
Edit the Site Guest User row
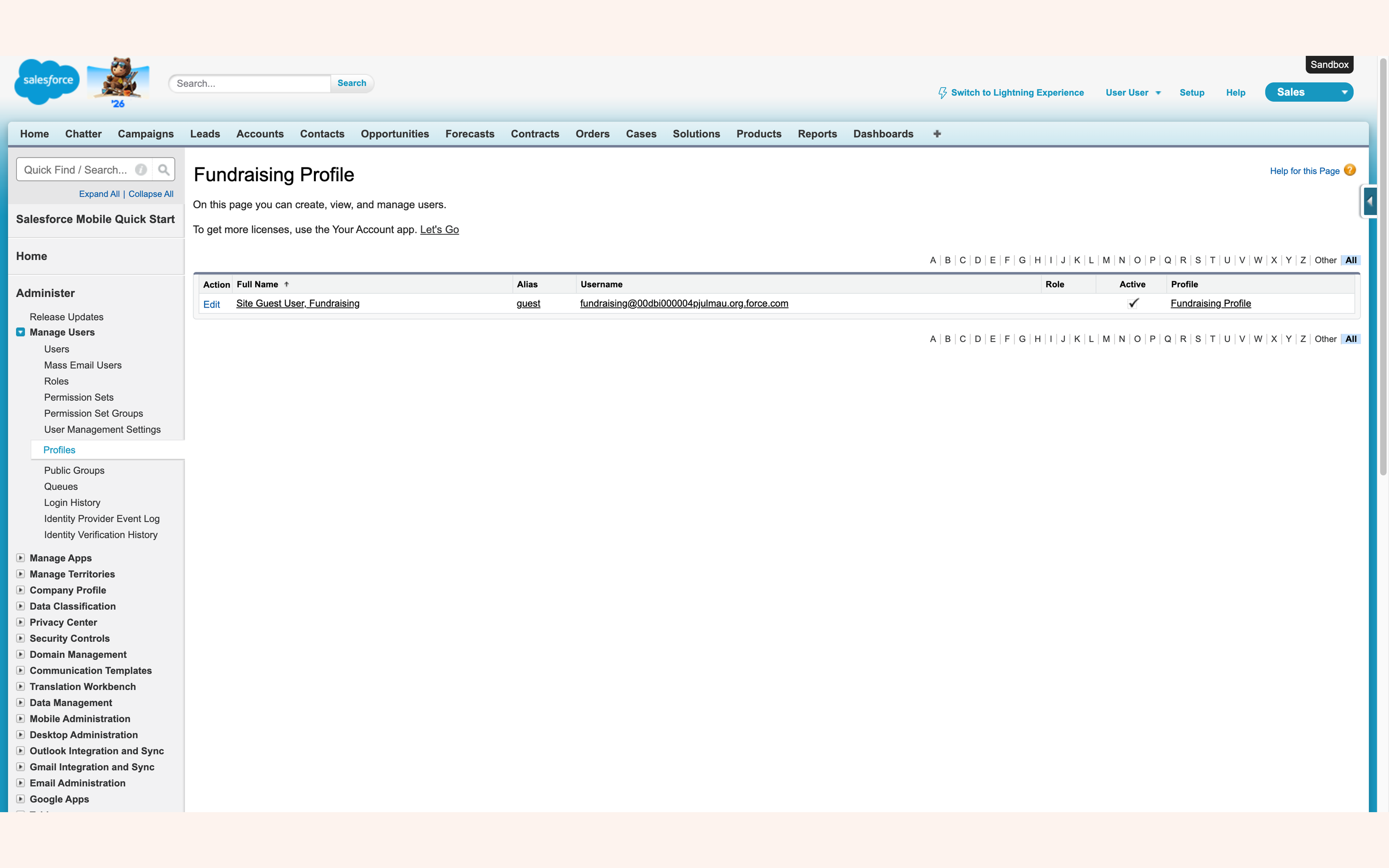click(x=211, y=304)
